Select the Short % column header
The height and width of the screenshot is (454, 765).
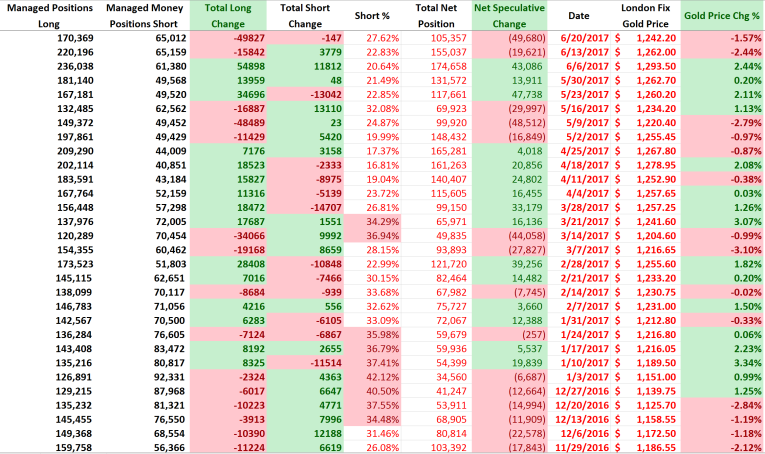click(x=372, y=16)
